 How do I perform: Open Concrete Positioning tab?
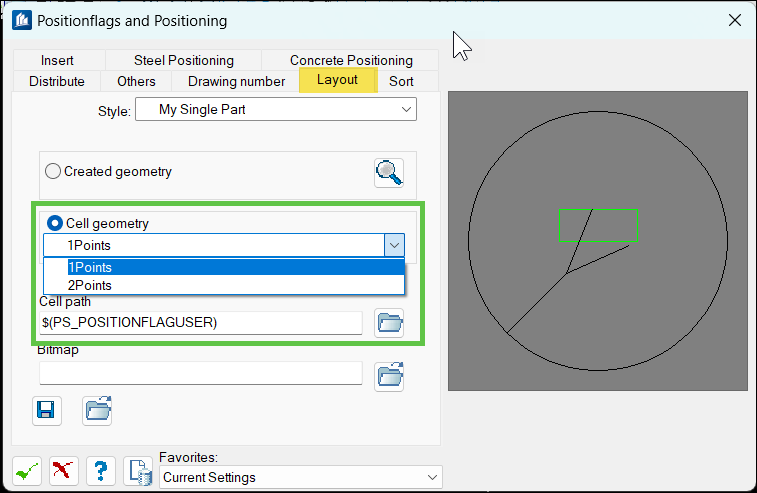(351, 60)
